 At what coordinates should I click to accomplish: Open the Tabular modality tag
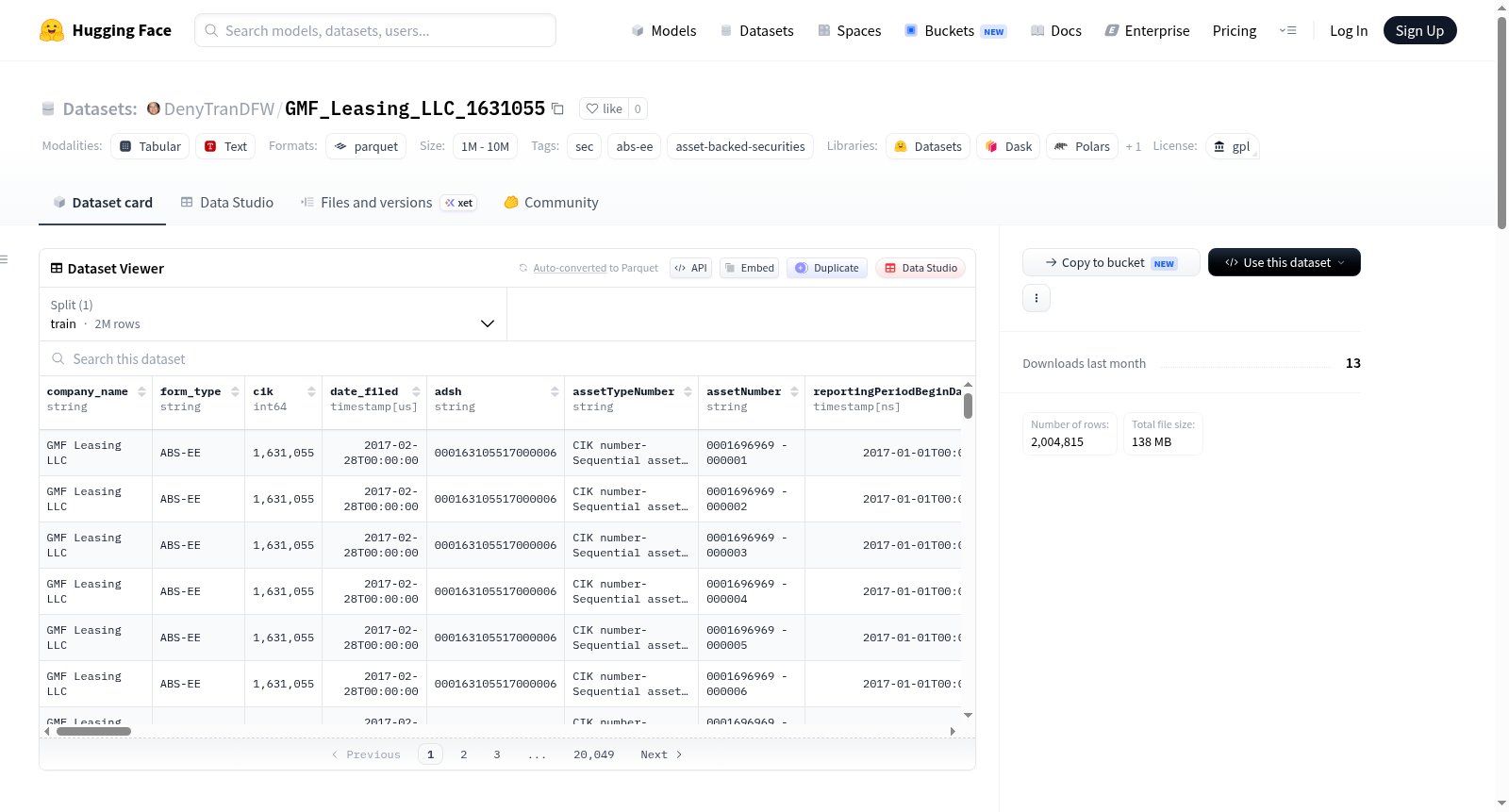pos(150,146)
